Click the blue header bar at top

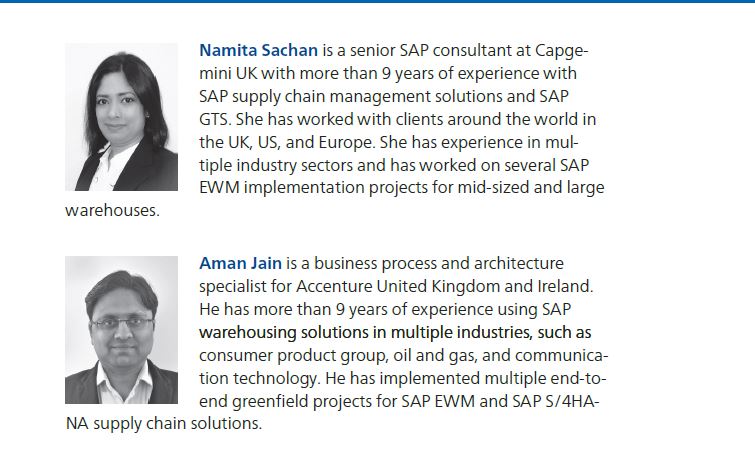click(378, 1)
